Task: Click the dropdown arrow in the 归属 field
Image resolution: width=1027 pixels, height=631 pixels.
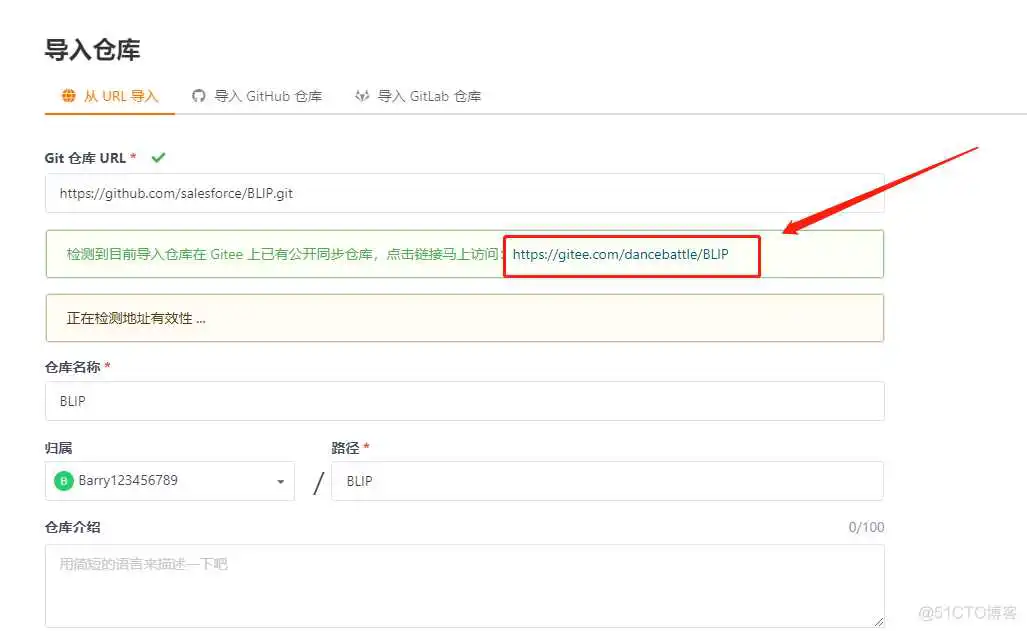Action: 281,481
